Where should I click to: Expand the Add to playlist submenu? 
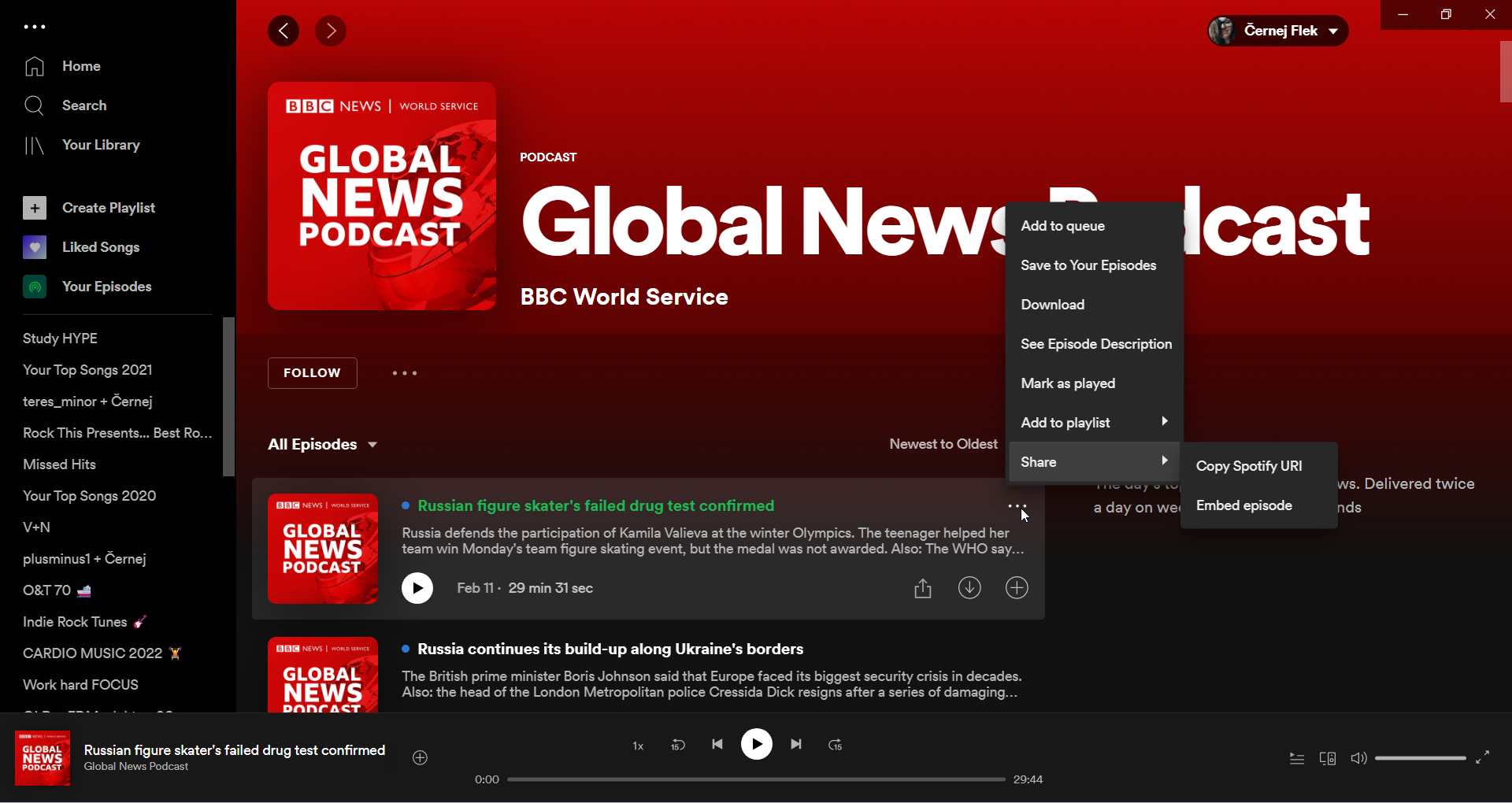(x=1094, y=423)
